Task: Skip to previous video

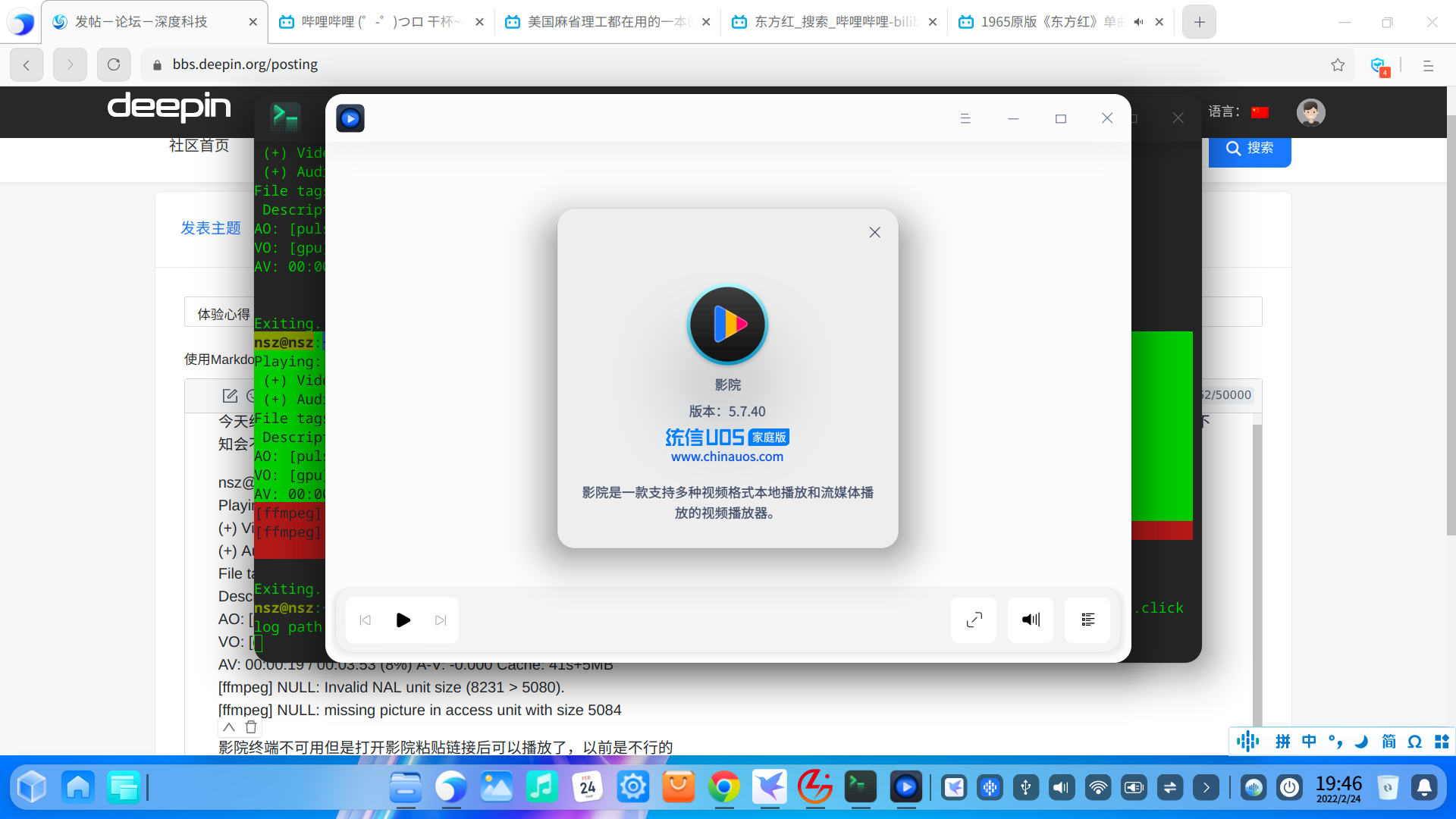Action: tap(366, 620)
